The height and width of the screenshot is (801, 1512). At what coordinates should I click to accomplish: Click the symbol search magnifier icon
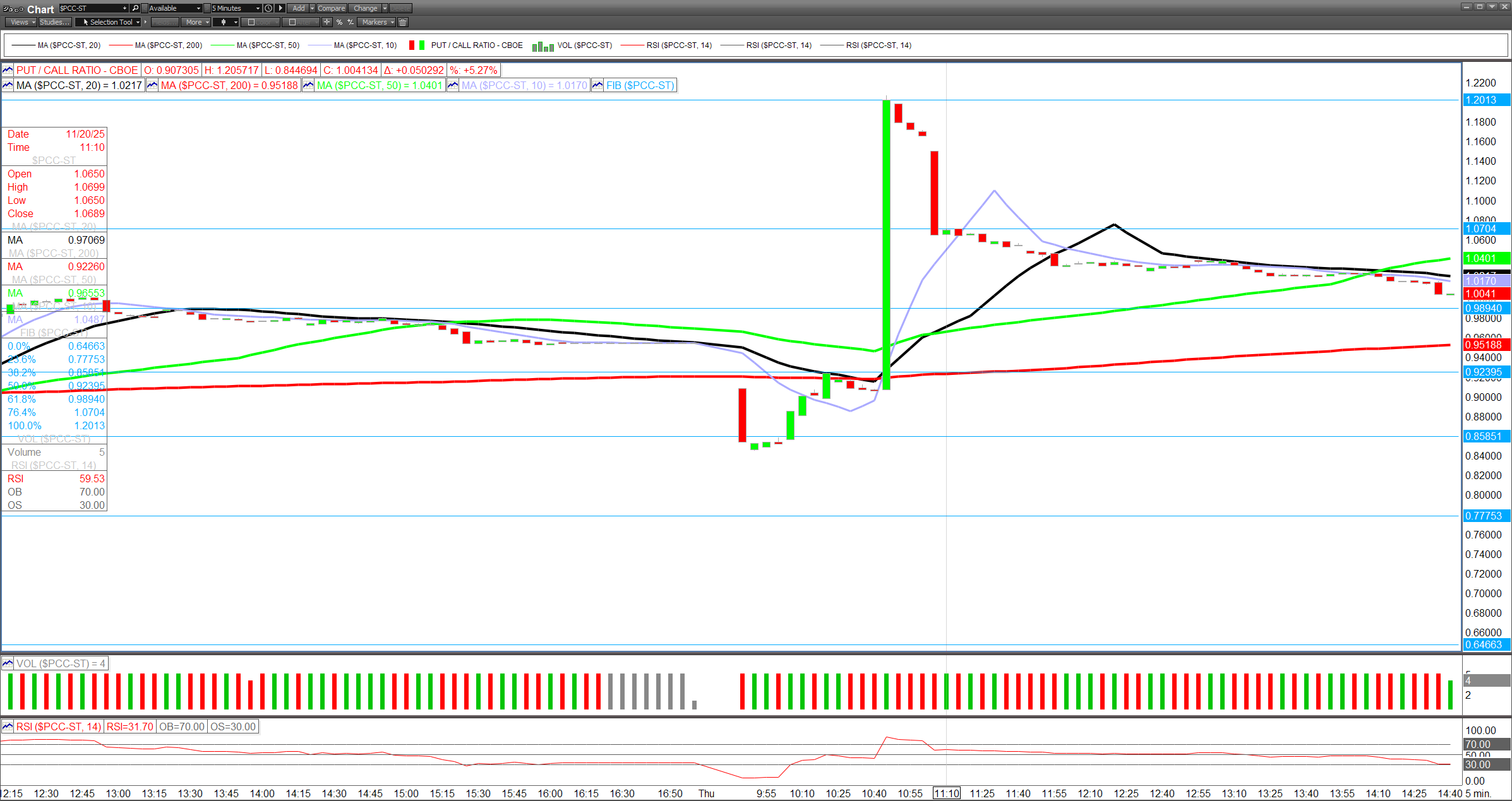(135, 8)
